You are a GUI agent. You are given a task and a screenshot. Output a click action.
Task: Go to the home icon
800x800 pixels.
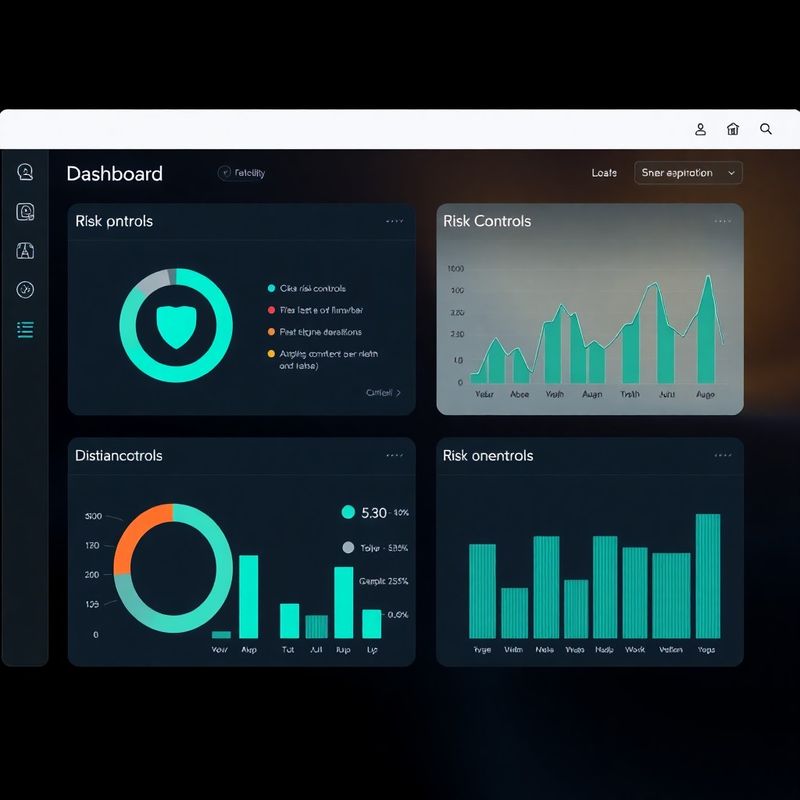pyautogui.click(x=733, y=129)
